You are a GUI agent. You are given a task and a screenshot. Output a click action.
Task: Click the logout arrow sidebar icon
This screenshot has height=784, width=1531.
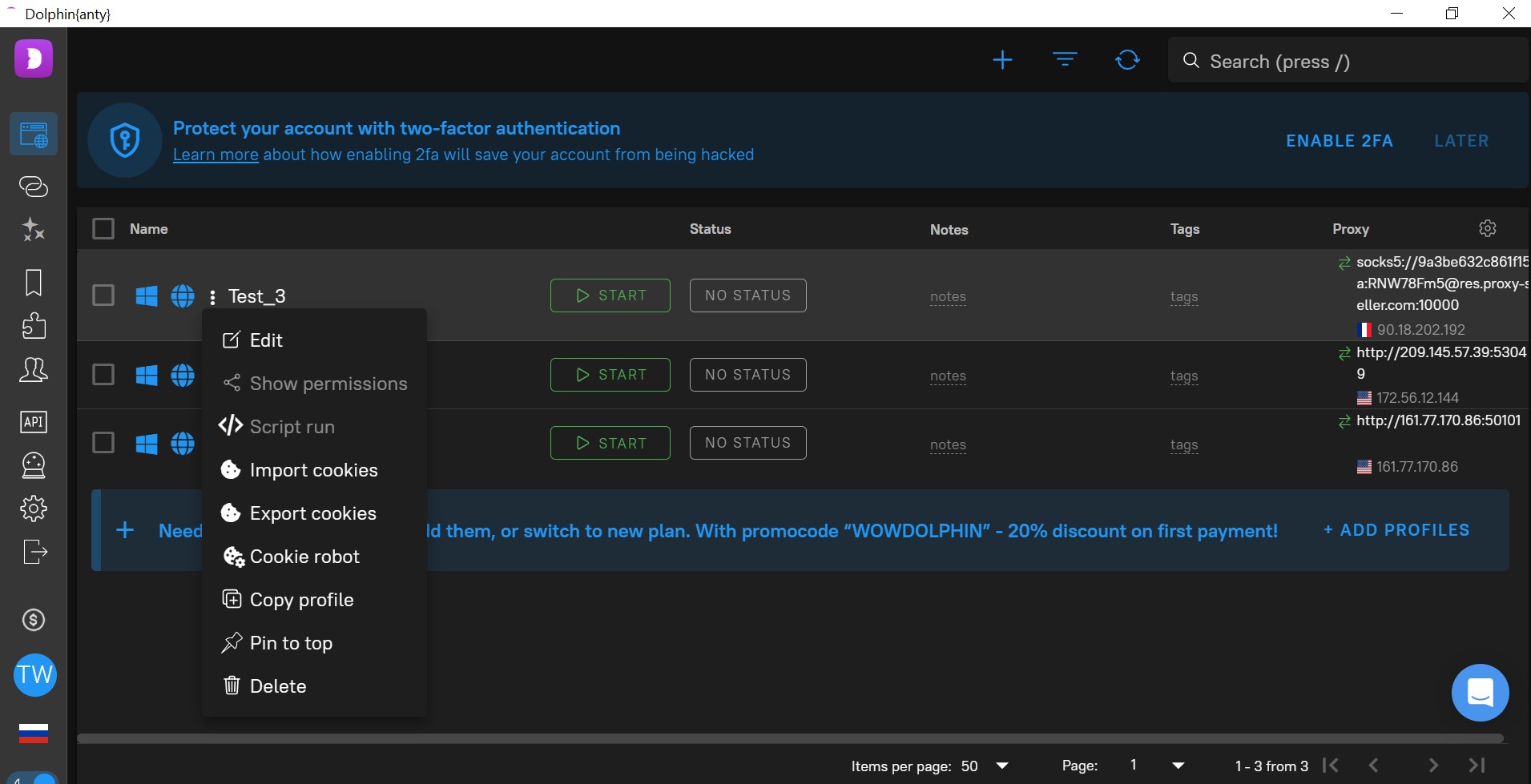(x=35, y=552)
